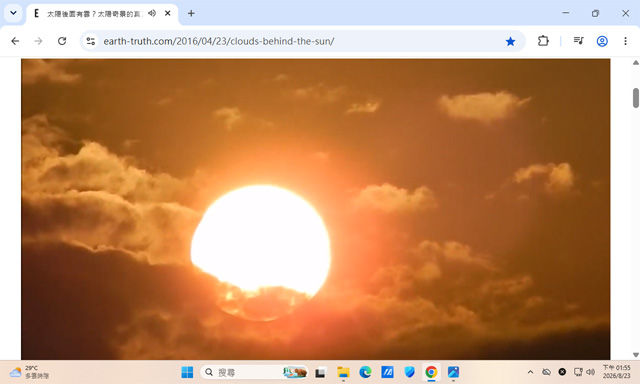Restore down the Chrome window

click(x=596, y=13)
